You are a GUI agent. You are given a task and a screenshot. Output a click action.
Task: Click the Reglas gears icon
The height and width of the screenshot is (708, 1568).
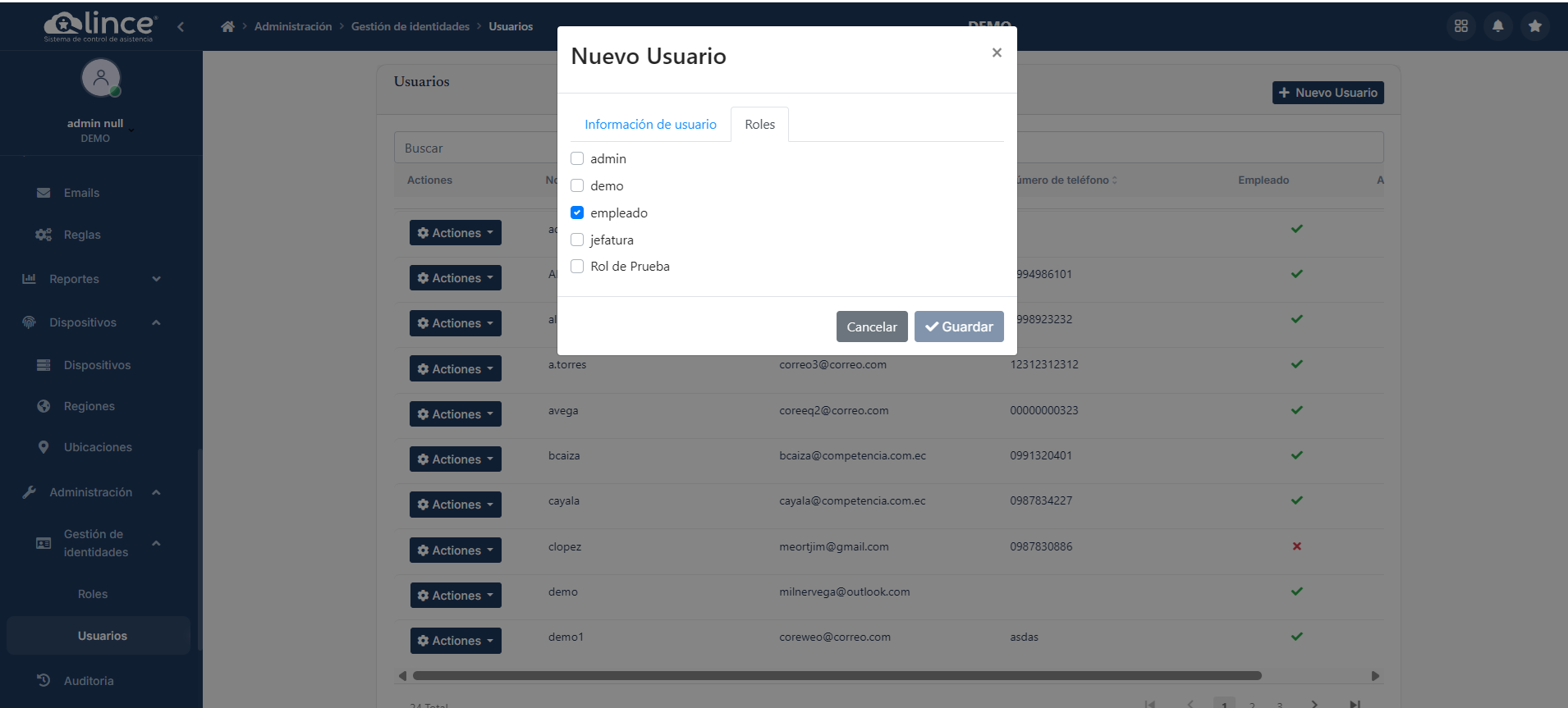click(x=44, y=235)
